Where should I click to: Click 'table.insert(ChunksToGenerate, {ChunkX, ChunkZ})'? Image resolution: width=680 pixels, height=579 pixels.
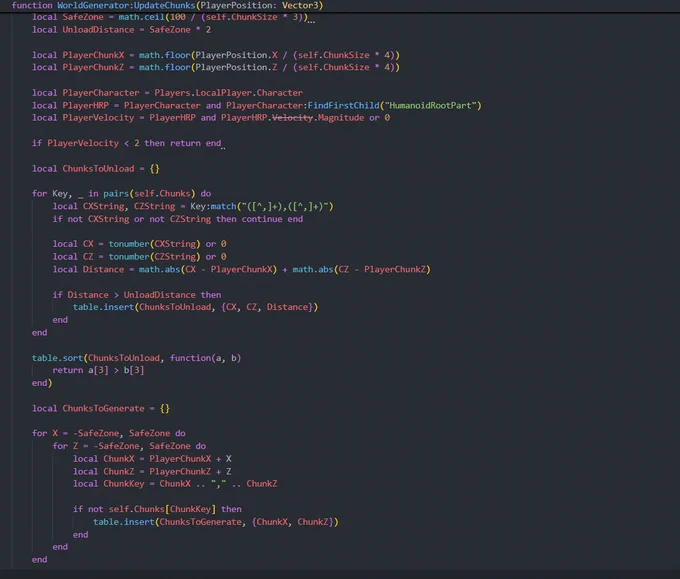pos(216,522)
